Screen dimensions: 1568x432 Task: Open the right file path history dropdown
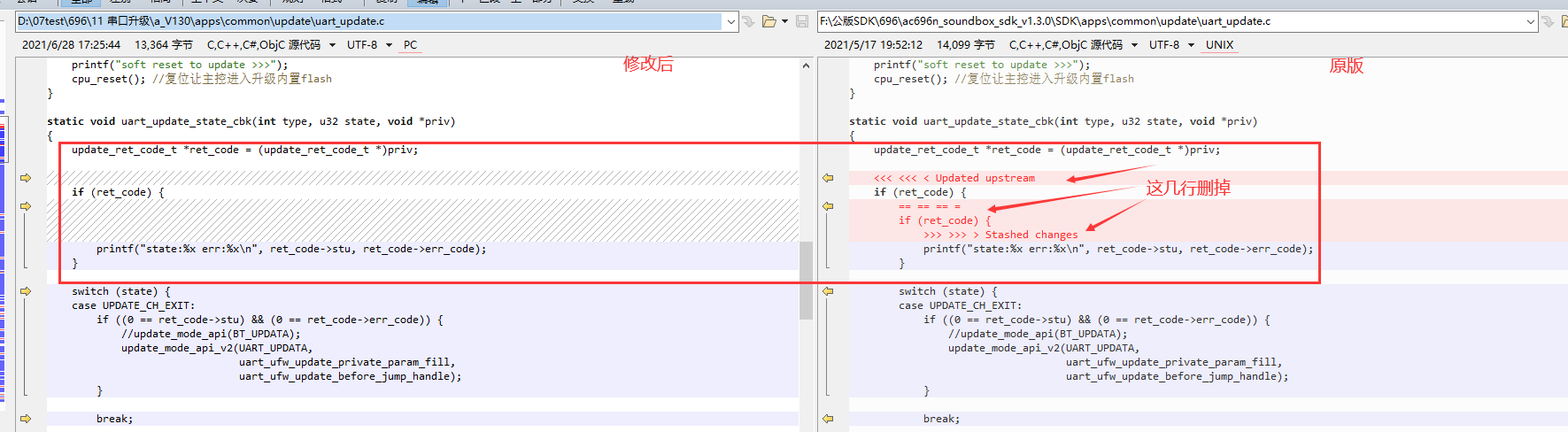coord(1531,21)
